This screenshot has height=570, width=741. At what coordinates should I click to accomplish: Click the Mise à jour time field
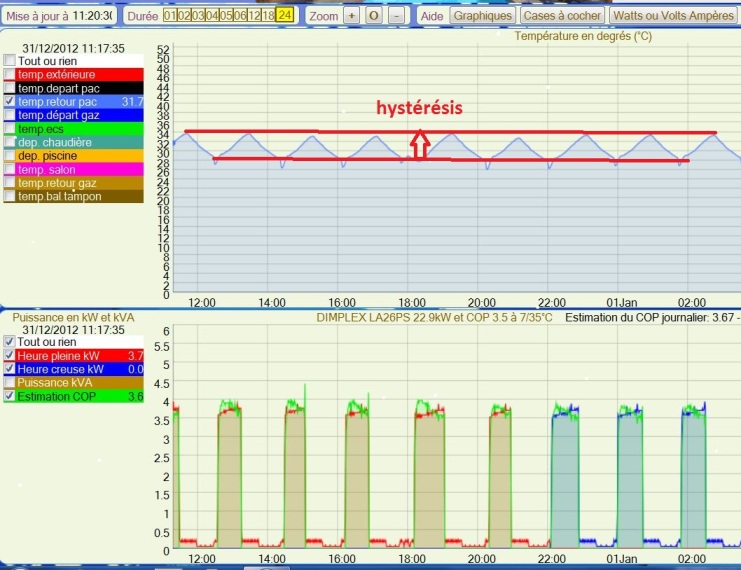[x=93, y=16]
